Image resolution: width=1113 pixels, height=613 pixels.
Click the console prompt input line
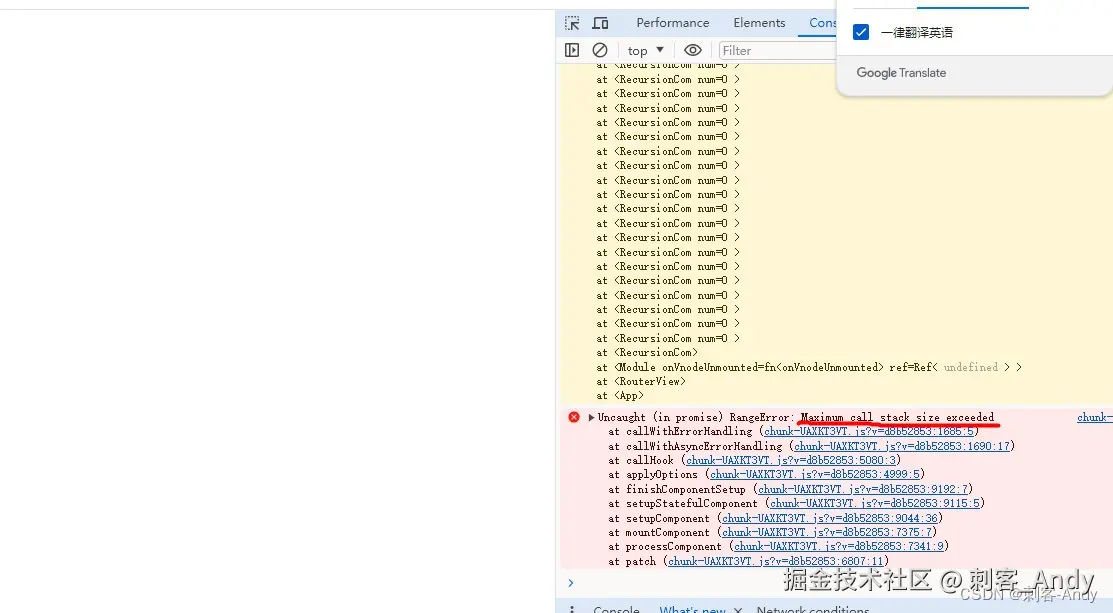(x=838, y=583)
